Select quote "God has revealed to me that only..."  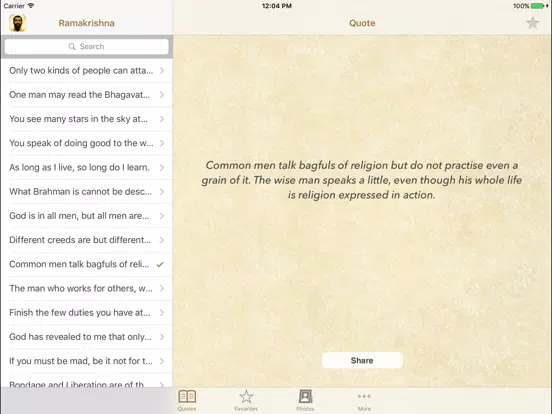click(x=87, y=337)
